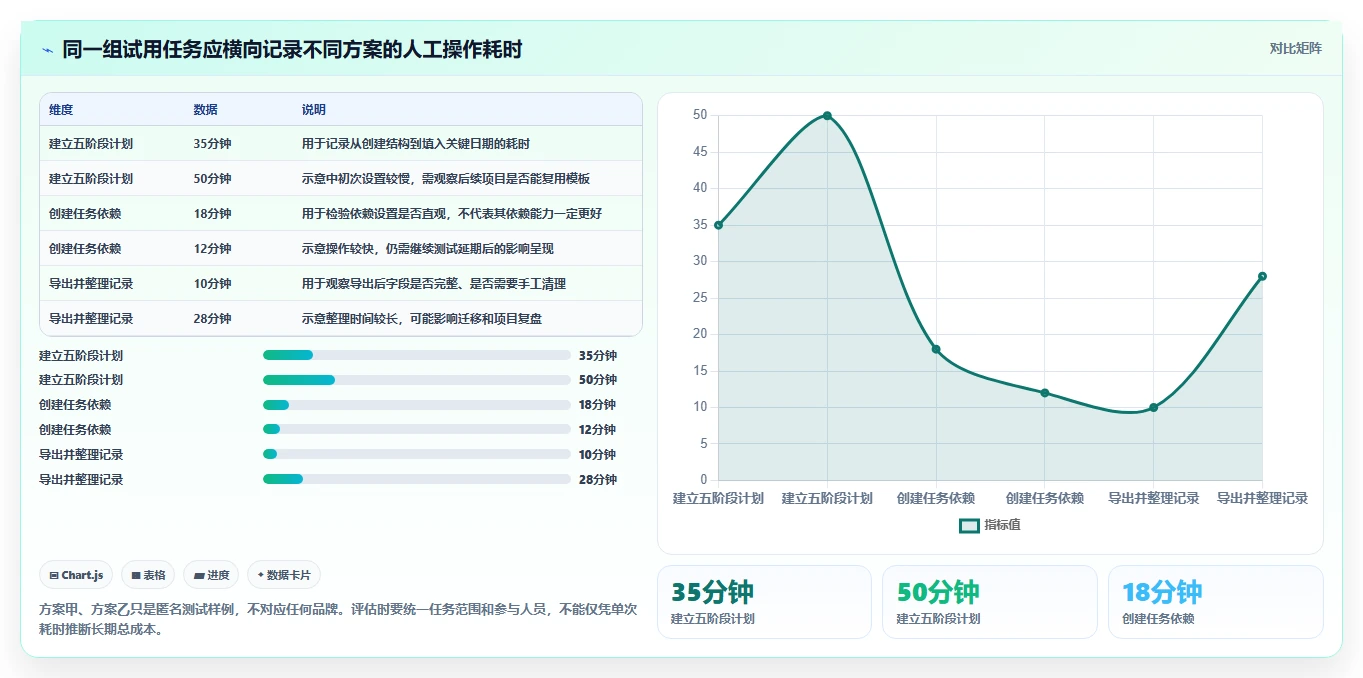Viewport: 1363px width, 678px height.
Task: Click the chart data point at value 18
Action: [936, 349]
